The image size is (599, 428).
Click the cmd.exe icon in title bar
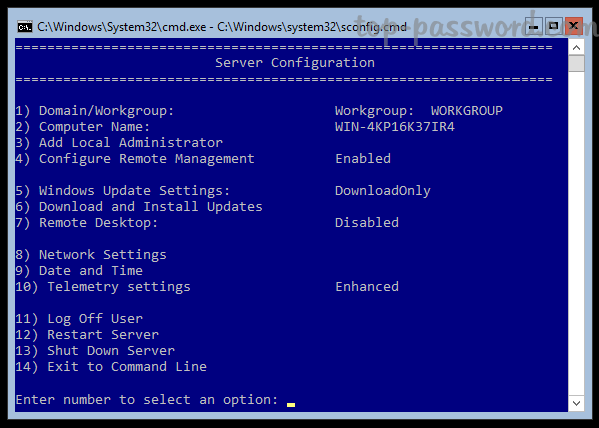pos(25,27)
